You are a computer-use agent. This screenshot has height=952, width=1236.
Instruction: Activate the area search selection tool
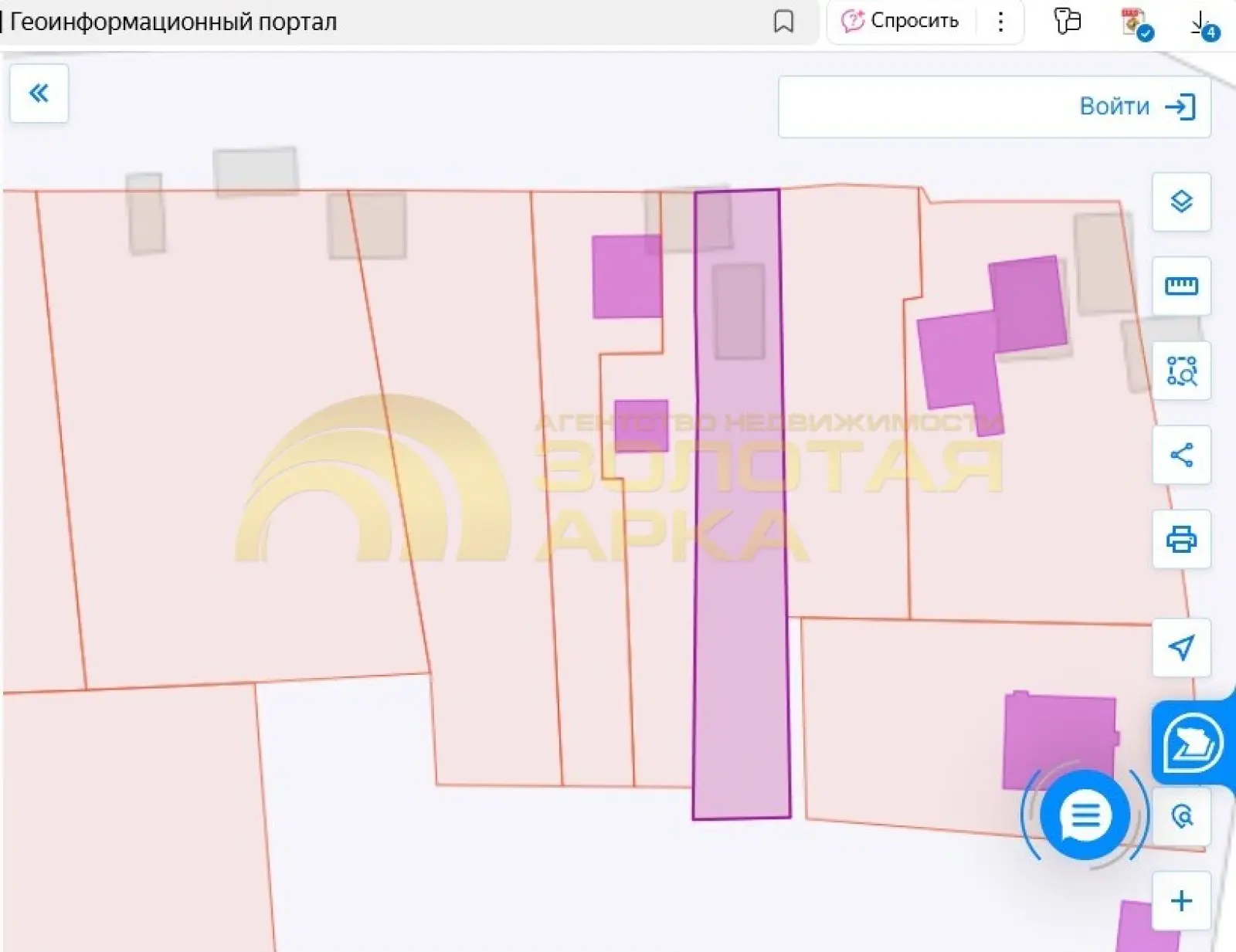1181,371
